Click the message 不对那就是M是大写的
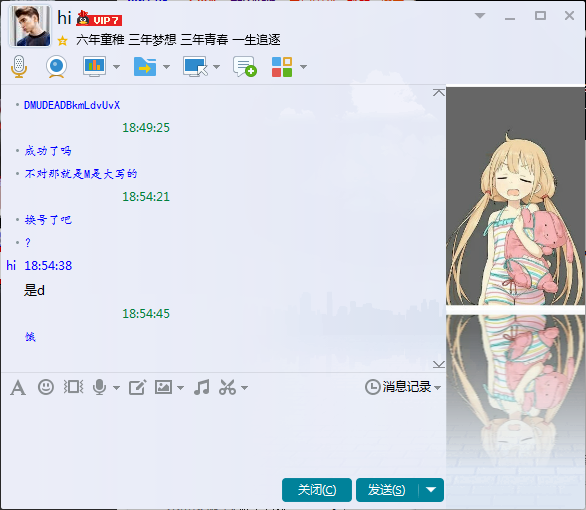The height and width of the screenshot is (510, 586). [x=81, y=174]
